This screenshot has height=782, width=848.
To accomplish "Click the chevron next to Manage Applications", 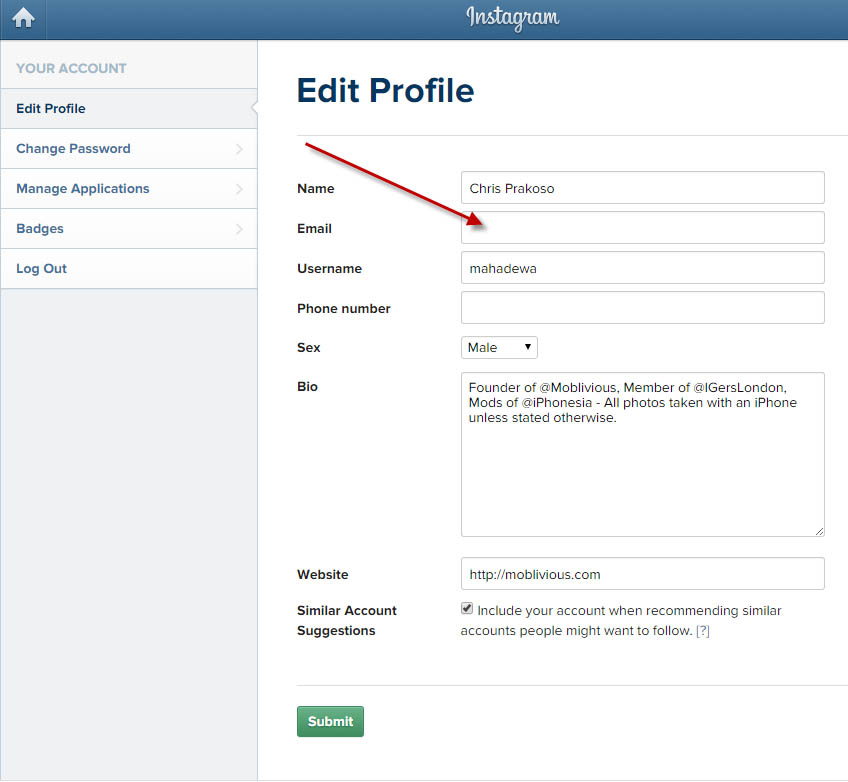I will [x=239, y=189].
